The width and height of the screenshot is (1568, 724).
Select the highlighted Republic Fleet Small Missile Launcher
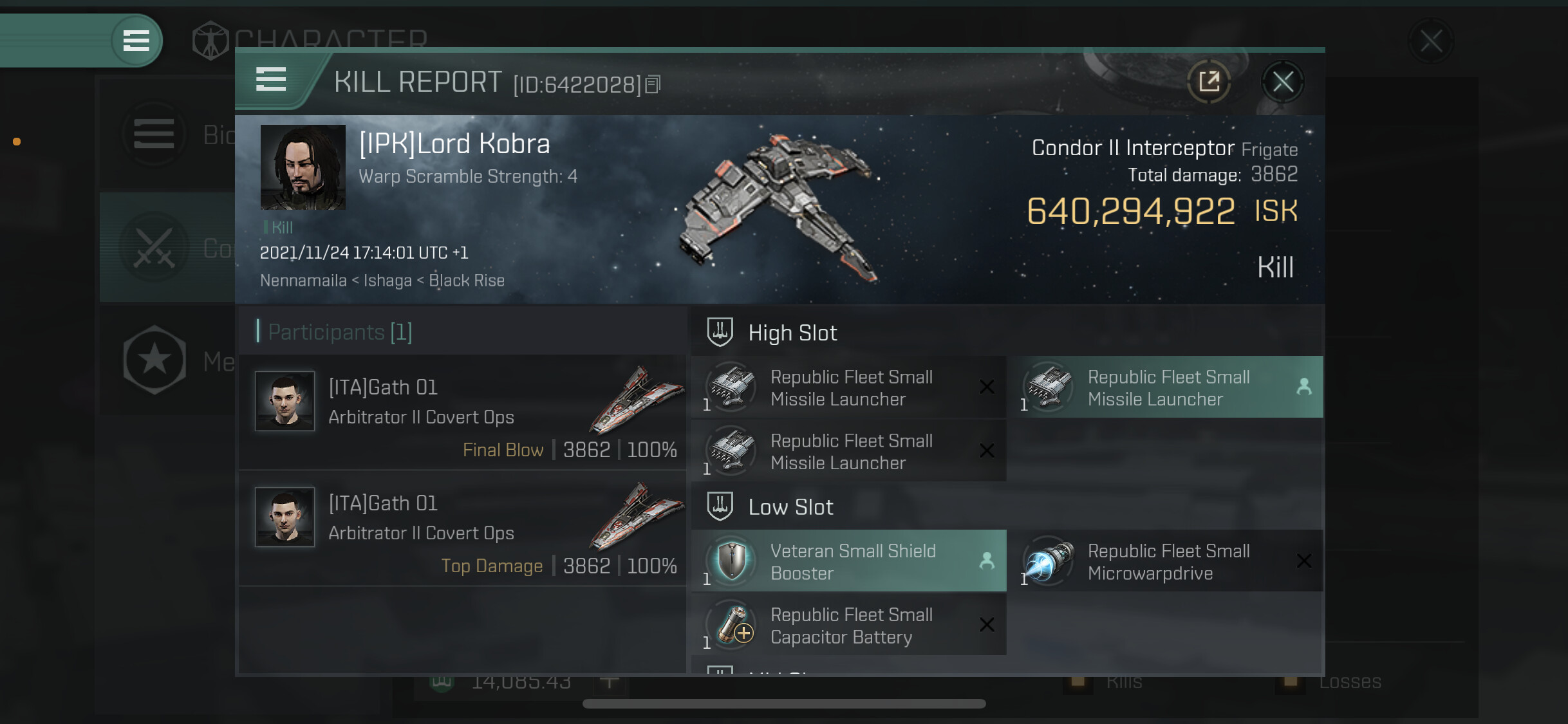point(1166,387)
